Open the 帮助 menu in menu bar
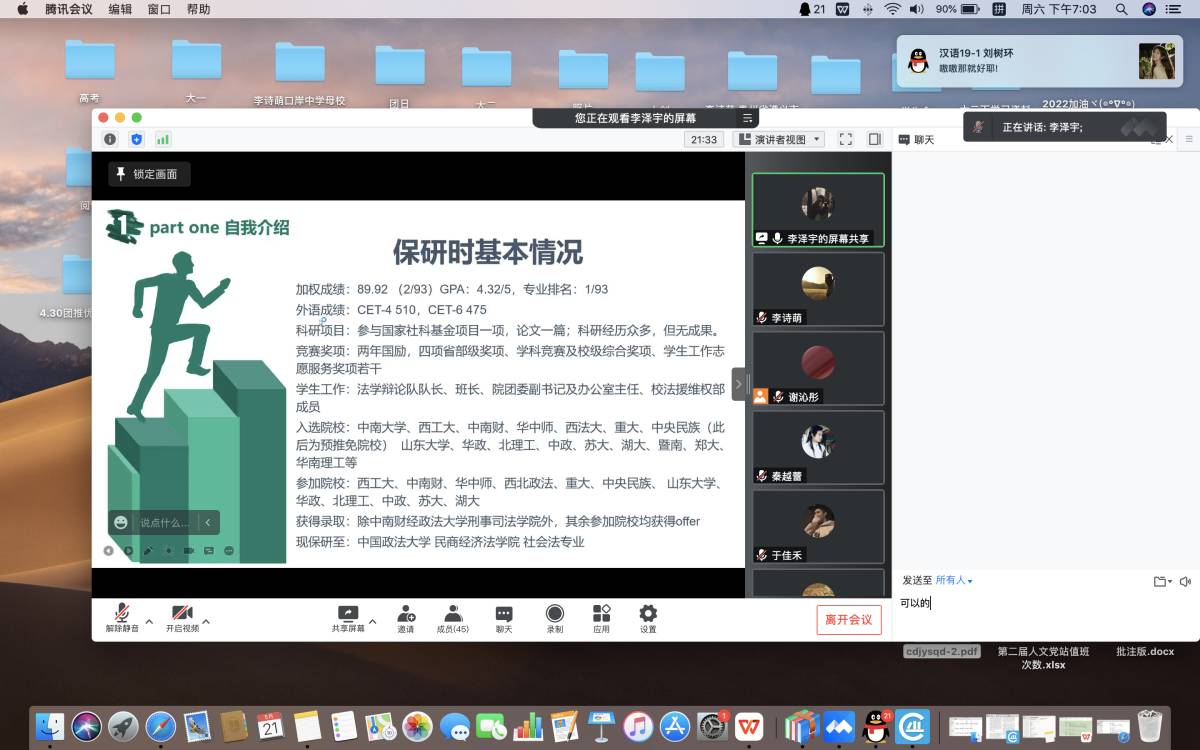 [198, 9]
